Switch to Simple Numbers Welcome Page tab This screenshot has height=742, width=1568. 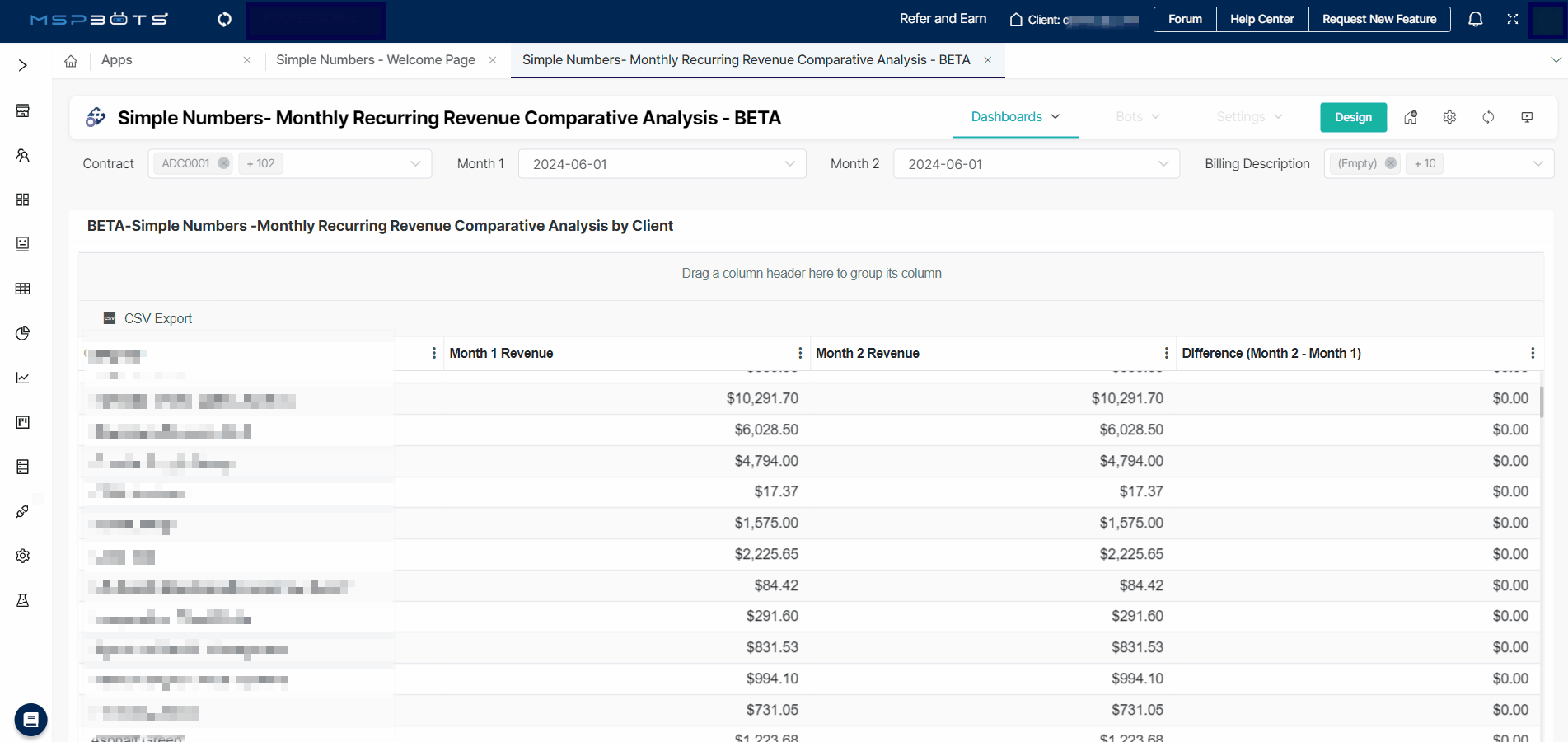tap(376, 60)
